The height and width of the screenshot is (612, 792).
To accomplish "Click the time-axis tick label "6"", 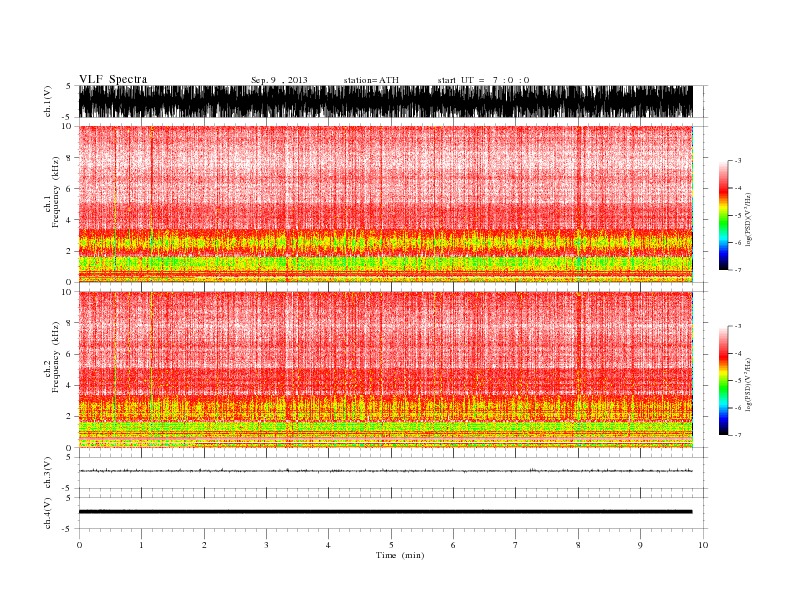I will click(453, 545).
